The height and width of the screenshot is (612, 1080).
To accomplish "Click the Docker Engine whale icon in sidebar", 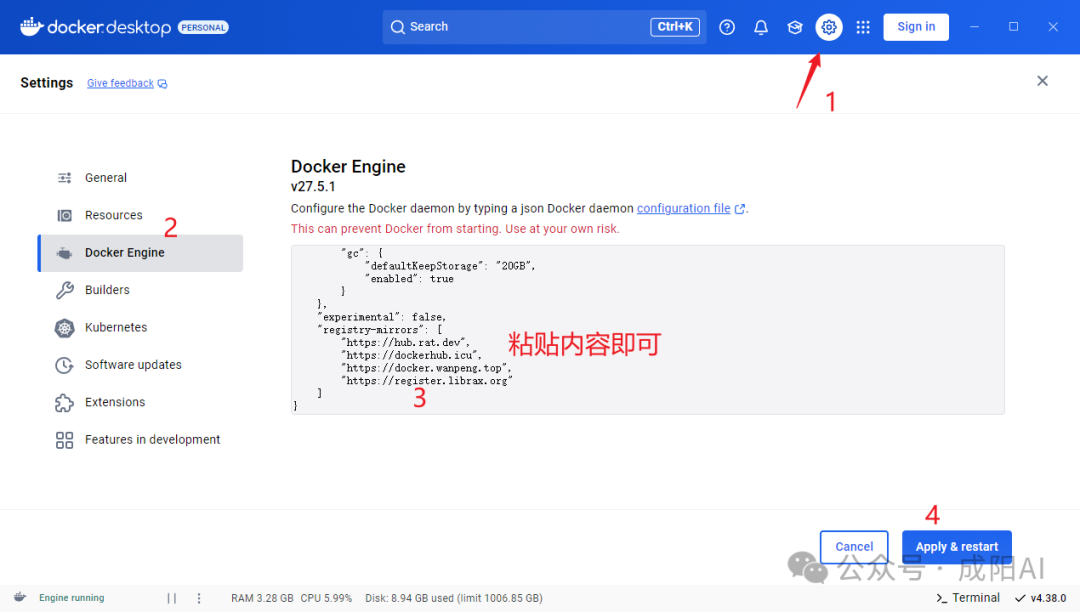I will pyautogui.click(x=65, y=253).
